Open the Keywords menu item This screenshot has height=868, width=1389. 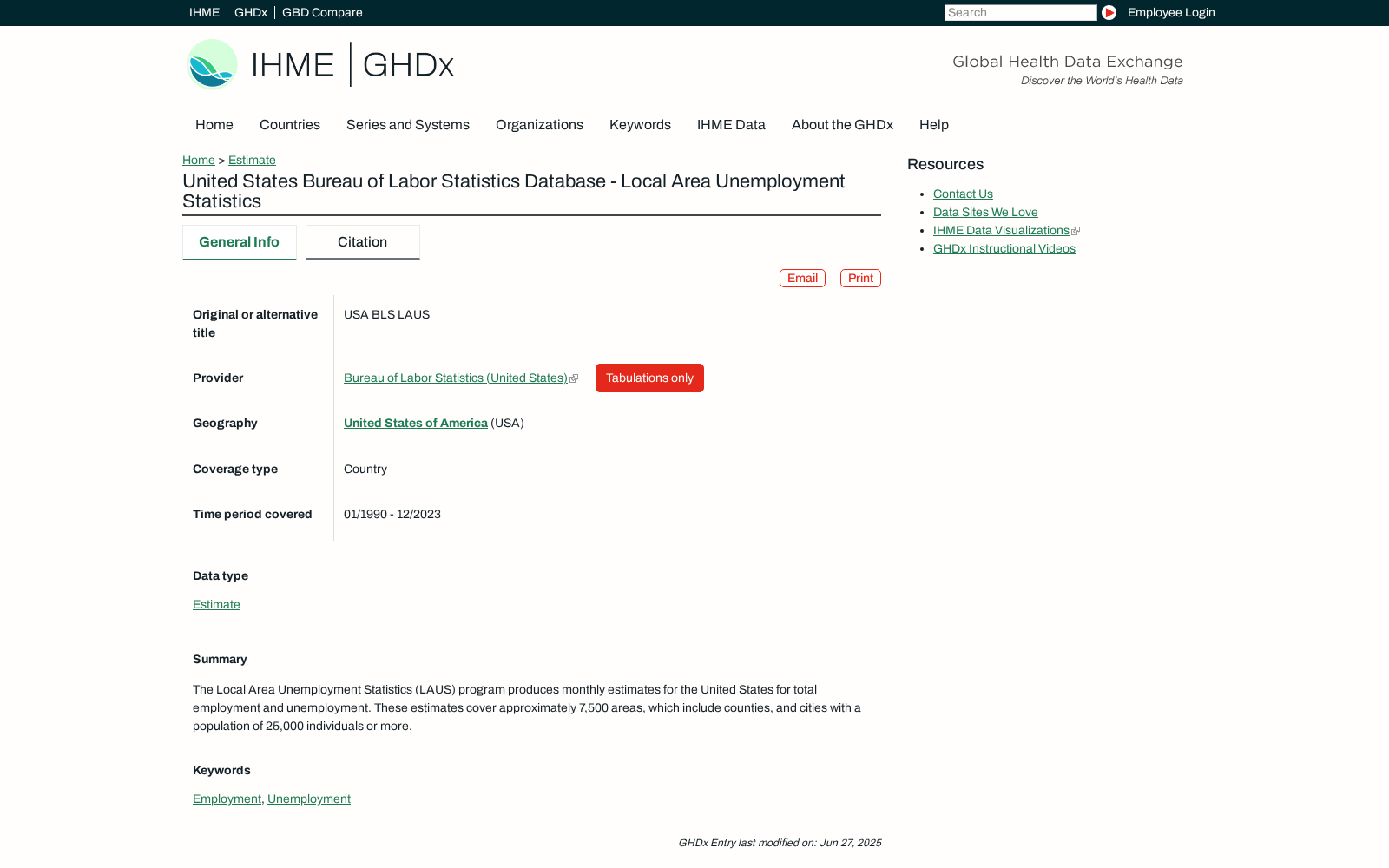click(640, 125)
